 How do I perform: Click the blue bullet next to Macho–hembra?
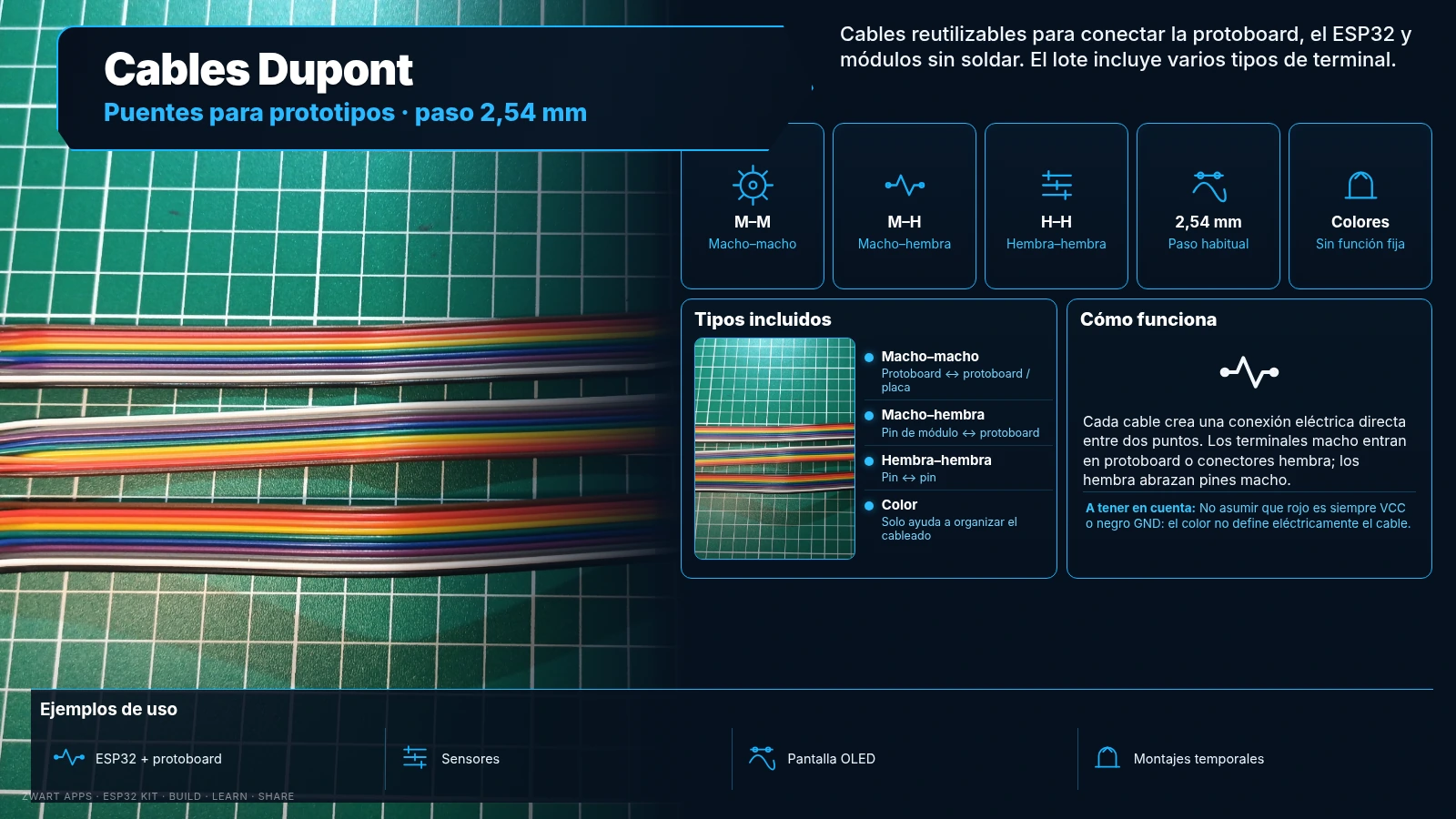coord(869,416)
